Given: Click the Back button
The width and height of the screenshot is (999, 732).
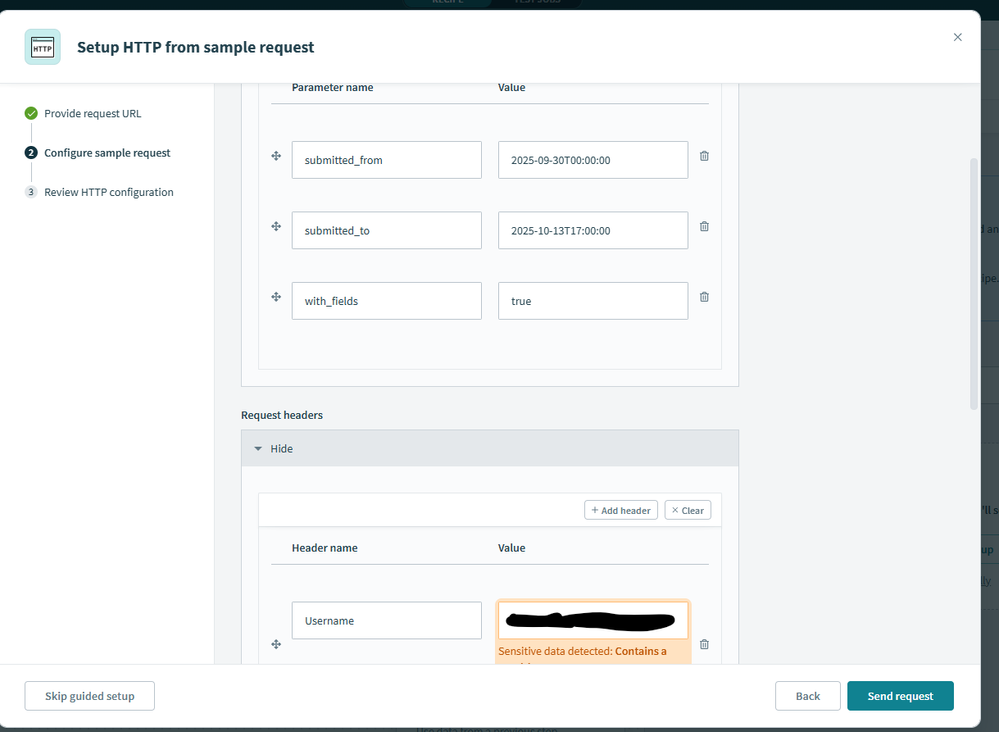Looking at the screenshot, I should click(x=807, y=696).
